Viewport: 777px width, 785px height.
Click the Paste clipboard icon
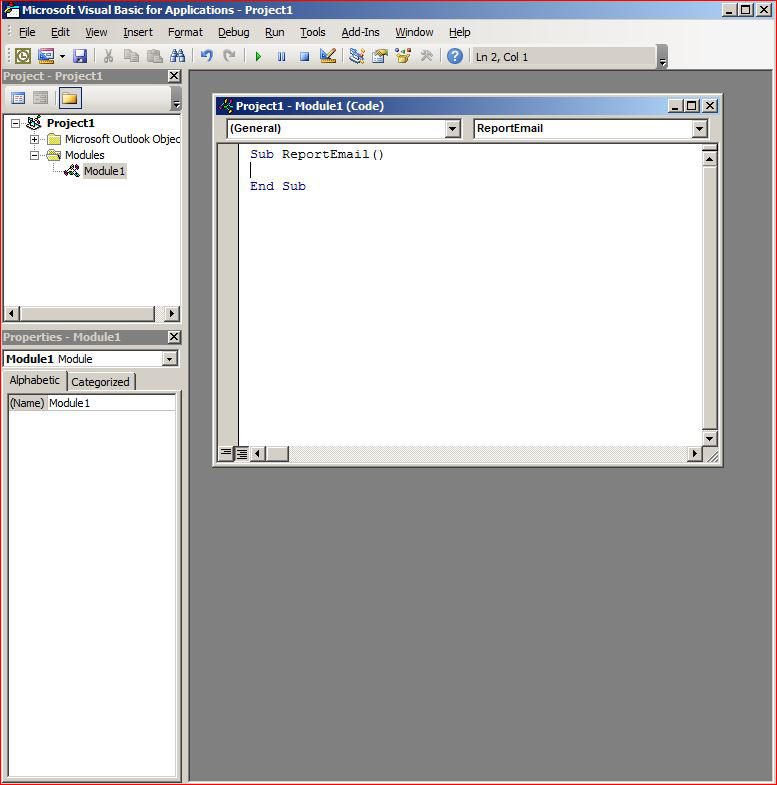click(x=154, y=56)
